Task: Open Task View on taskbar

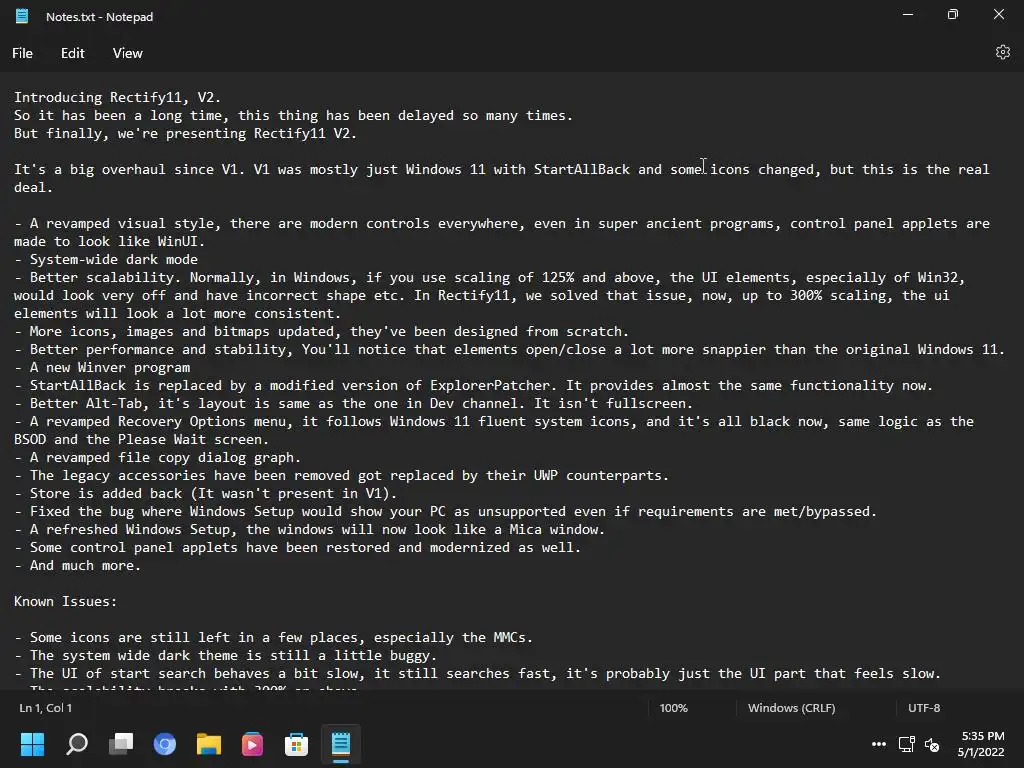Action: click(121, 744)
